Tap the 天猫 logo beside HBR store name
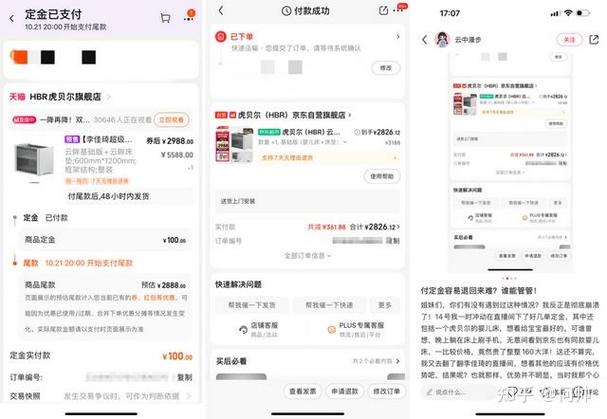 tap(17, 96)
